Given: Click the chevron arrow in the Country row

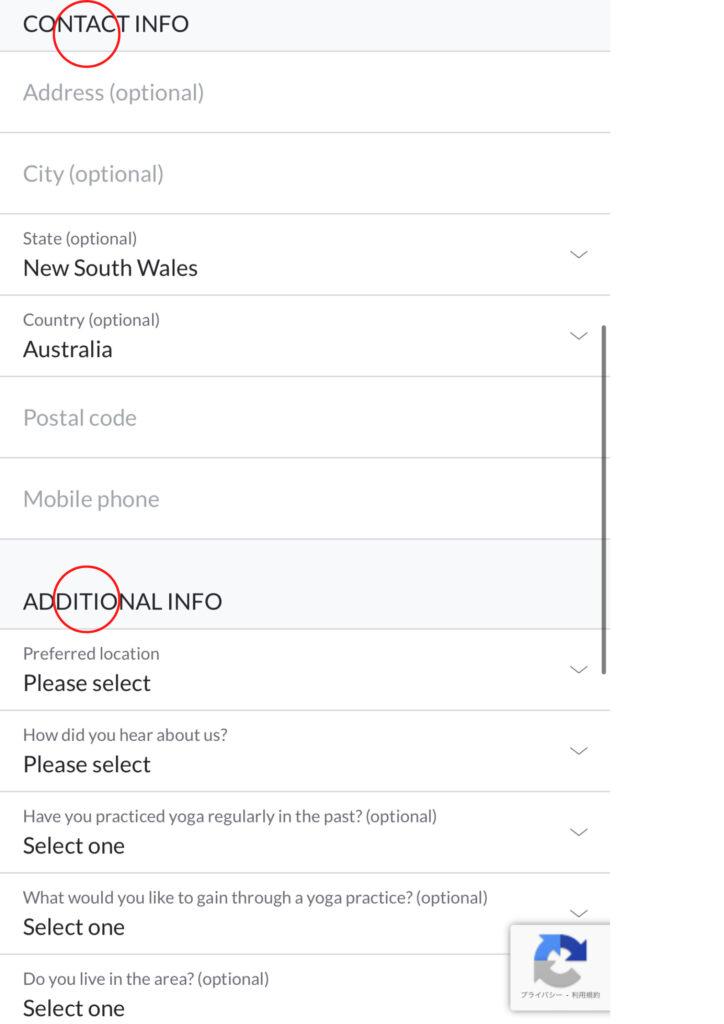Looking at the screenshot, I should (578, 336).
